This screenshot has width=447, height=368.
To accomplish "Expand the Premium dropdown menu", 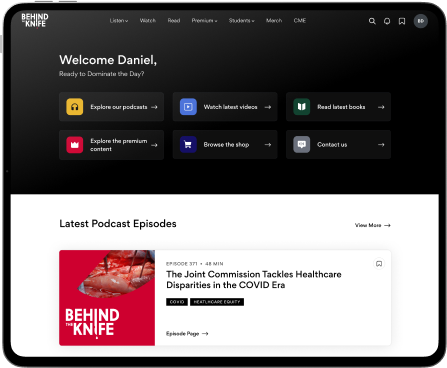I will [204, 21].
